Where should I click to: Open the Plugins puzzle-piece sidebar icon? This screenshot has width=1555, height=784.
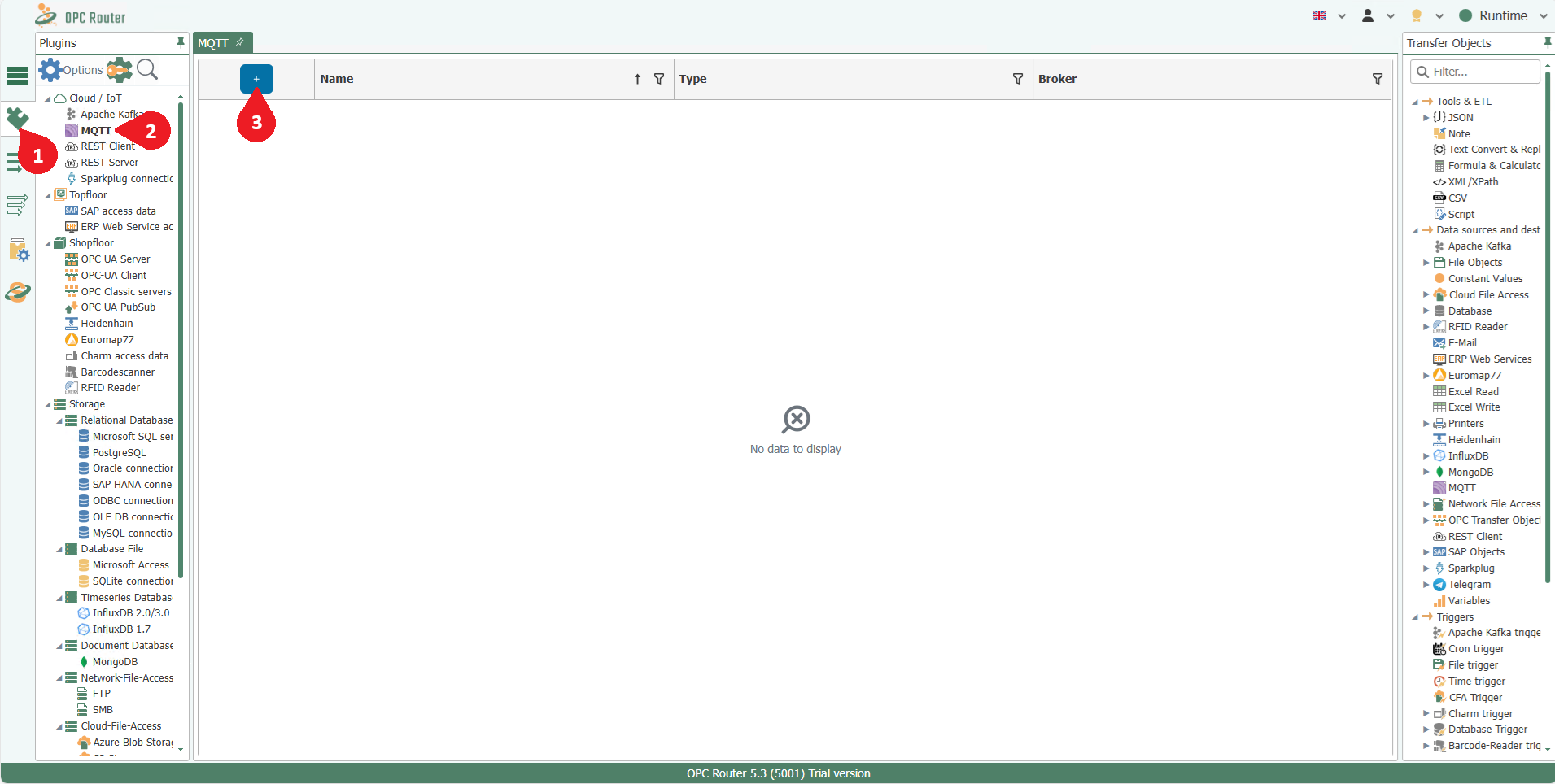(x=17, y=118)
